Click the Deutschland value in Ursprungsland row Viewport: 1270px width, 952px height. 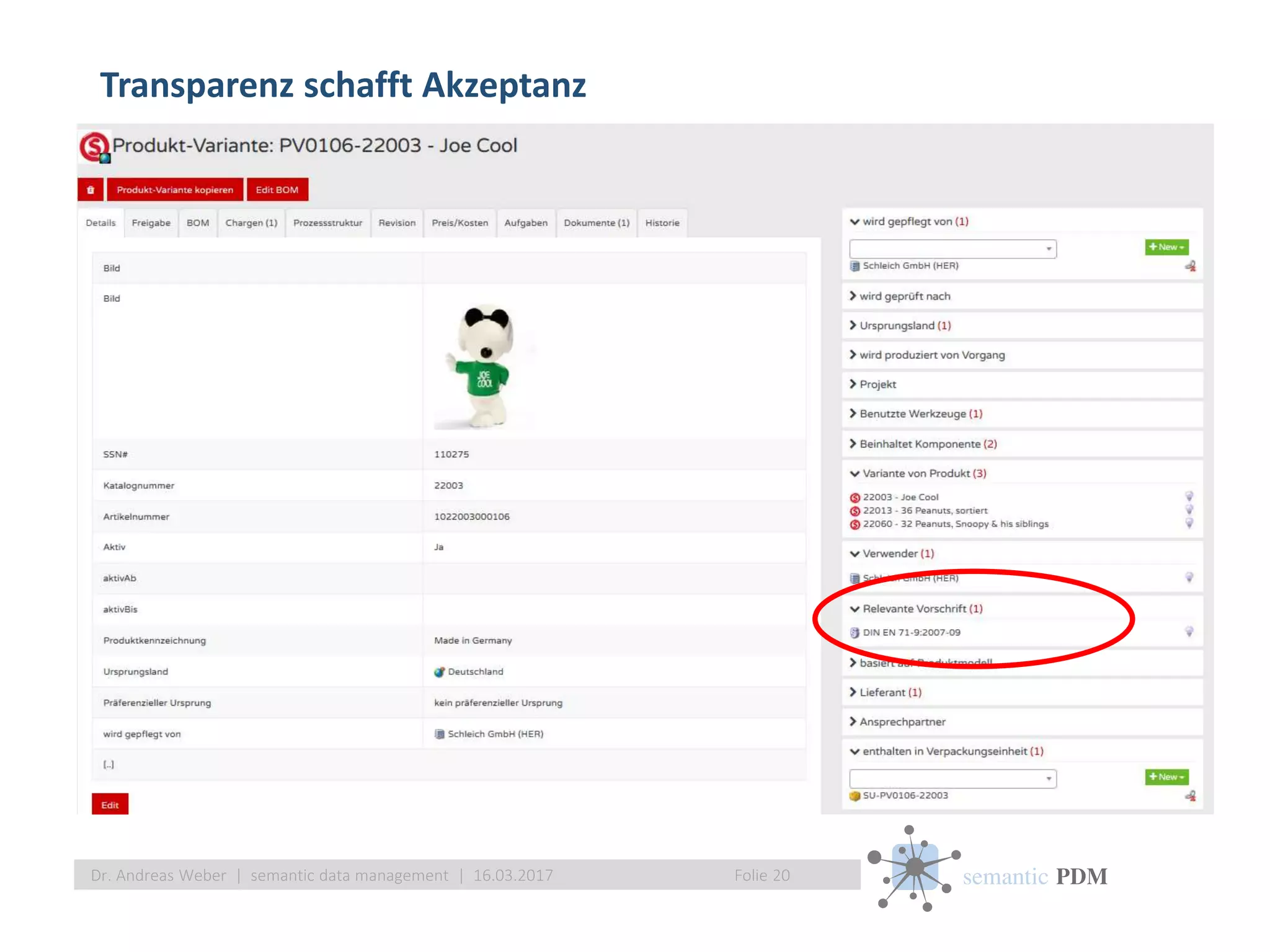coord(476,672)
